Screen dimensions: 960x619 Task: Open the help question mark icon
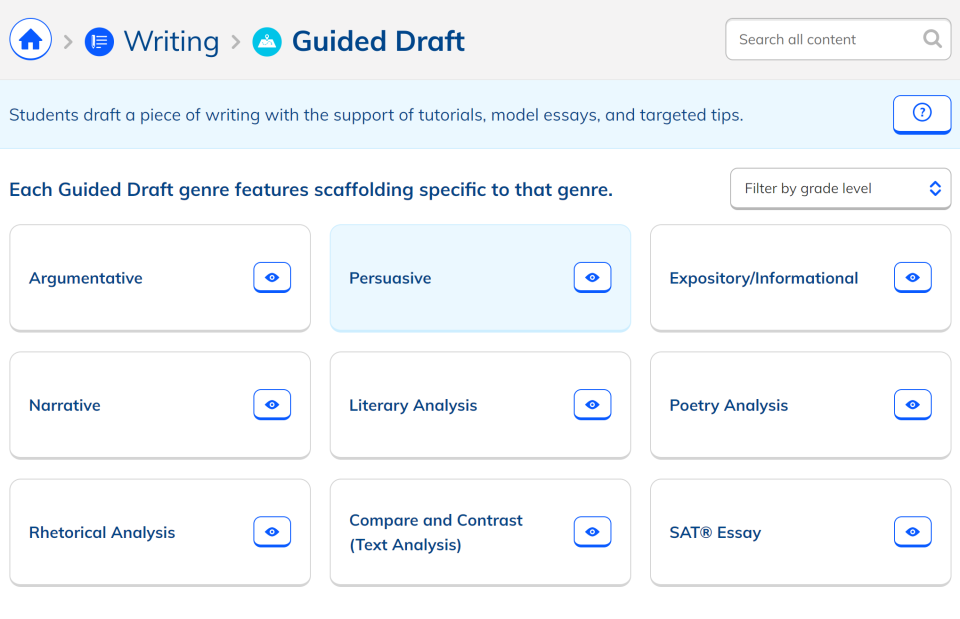pyautogui.click(x=921, y=114)
